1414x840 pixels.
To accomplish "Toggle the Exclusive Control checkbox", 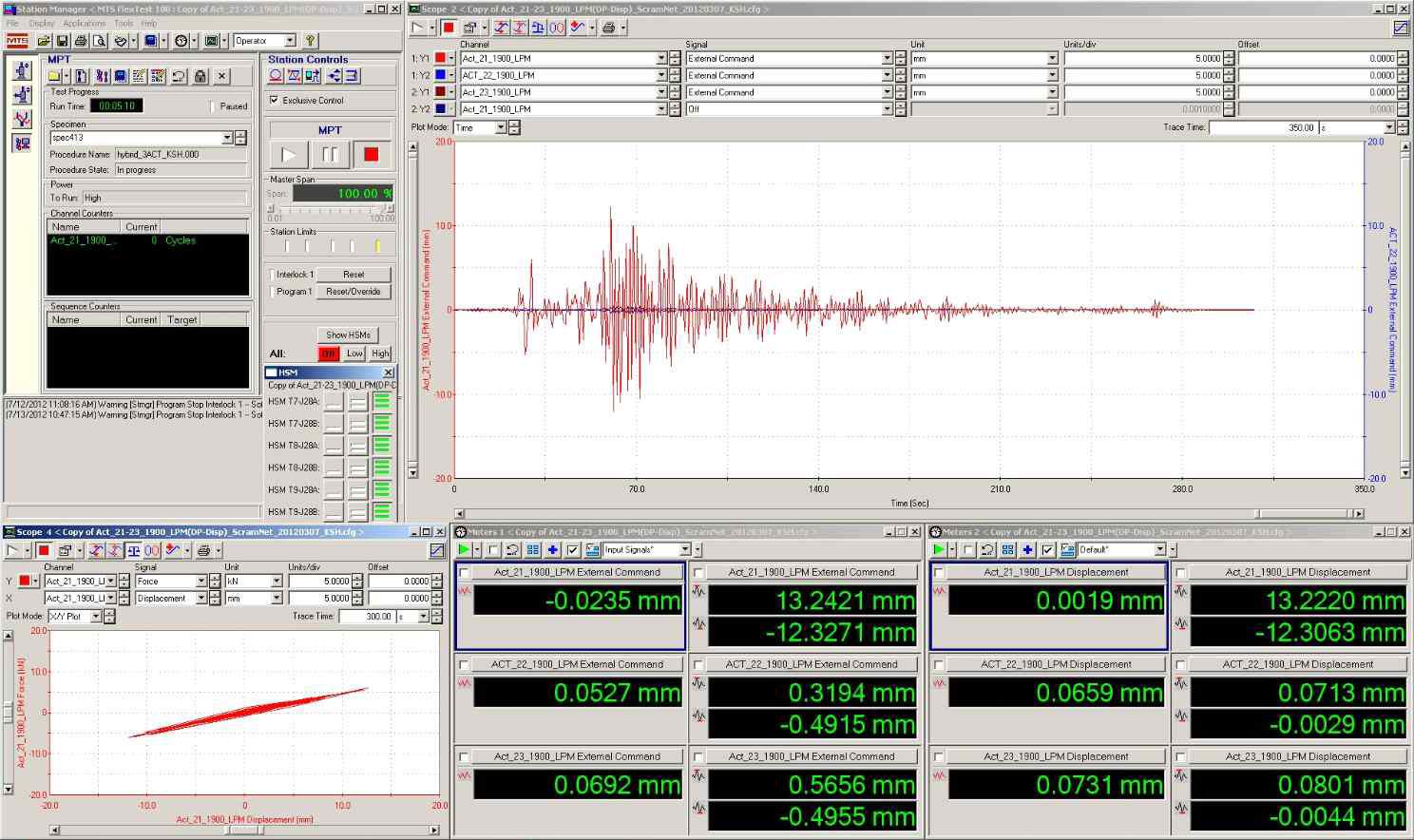I will [x=274, y=100].
